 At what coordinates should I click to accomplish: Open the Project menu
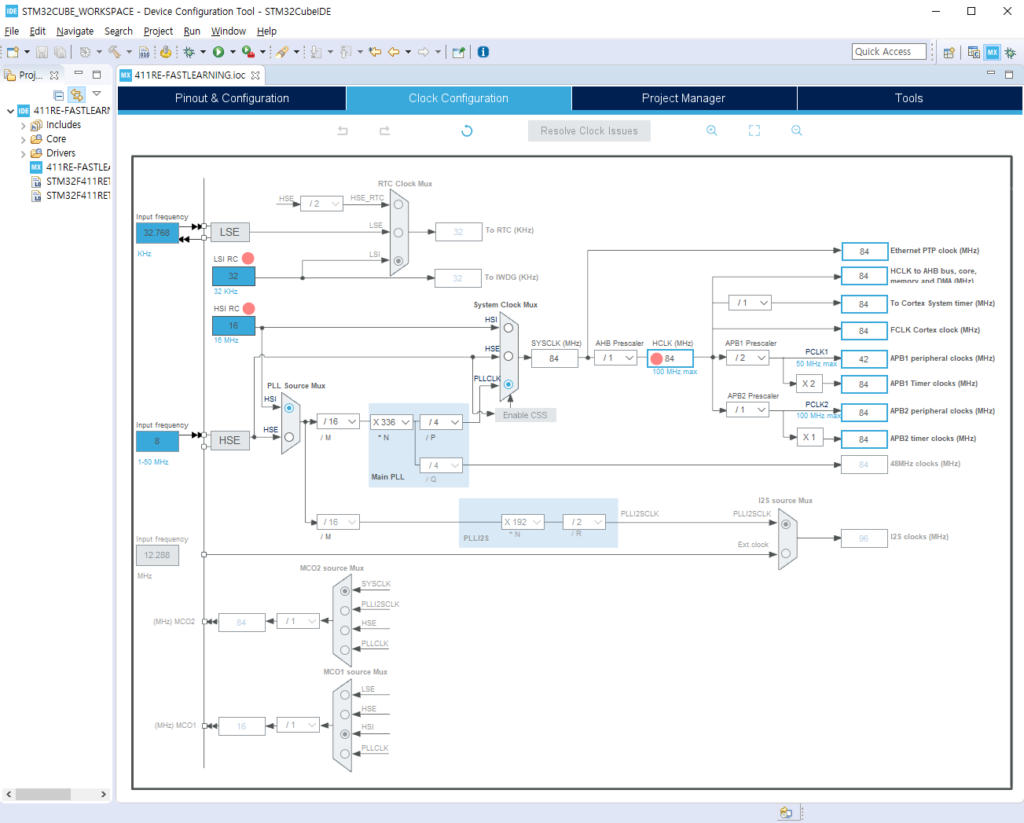click(x=158, y=31)
